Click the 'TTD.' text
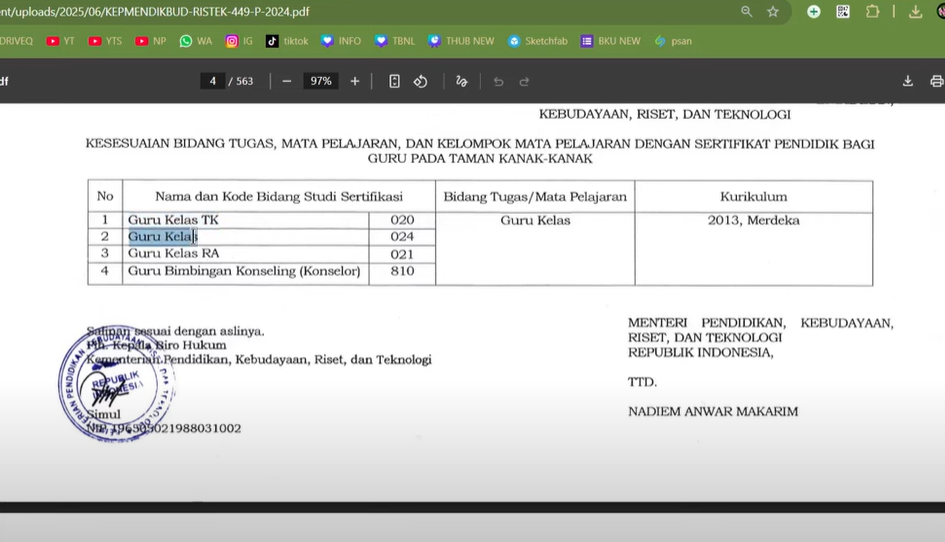The width and height of the screenshot is (945, 542). click(x=642, y=382)
